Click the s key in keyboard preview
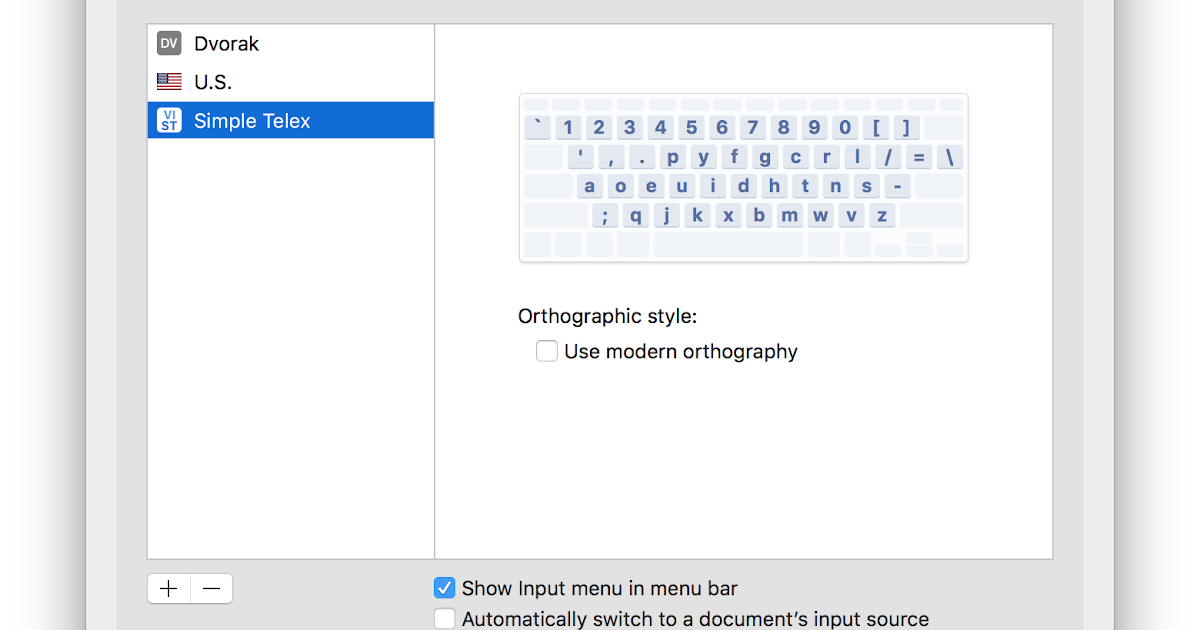The width and height of the screenshot is (1200, 630). coord(866,186)
